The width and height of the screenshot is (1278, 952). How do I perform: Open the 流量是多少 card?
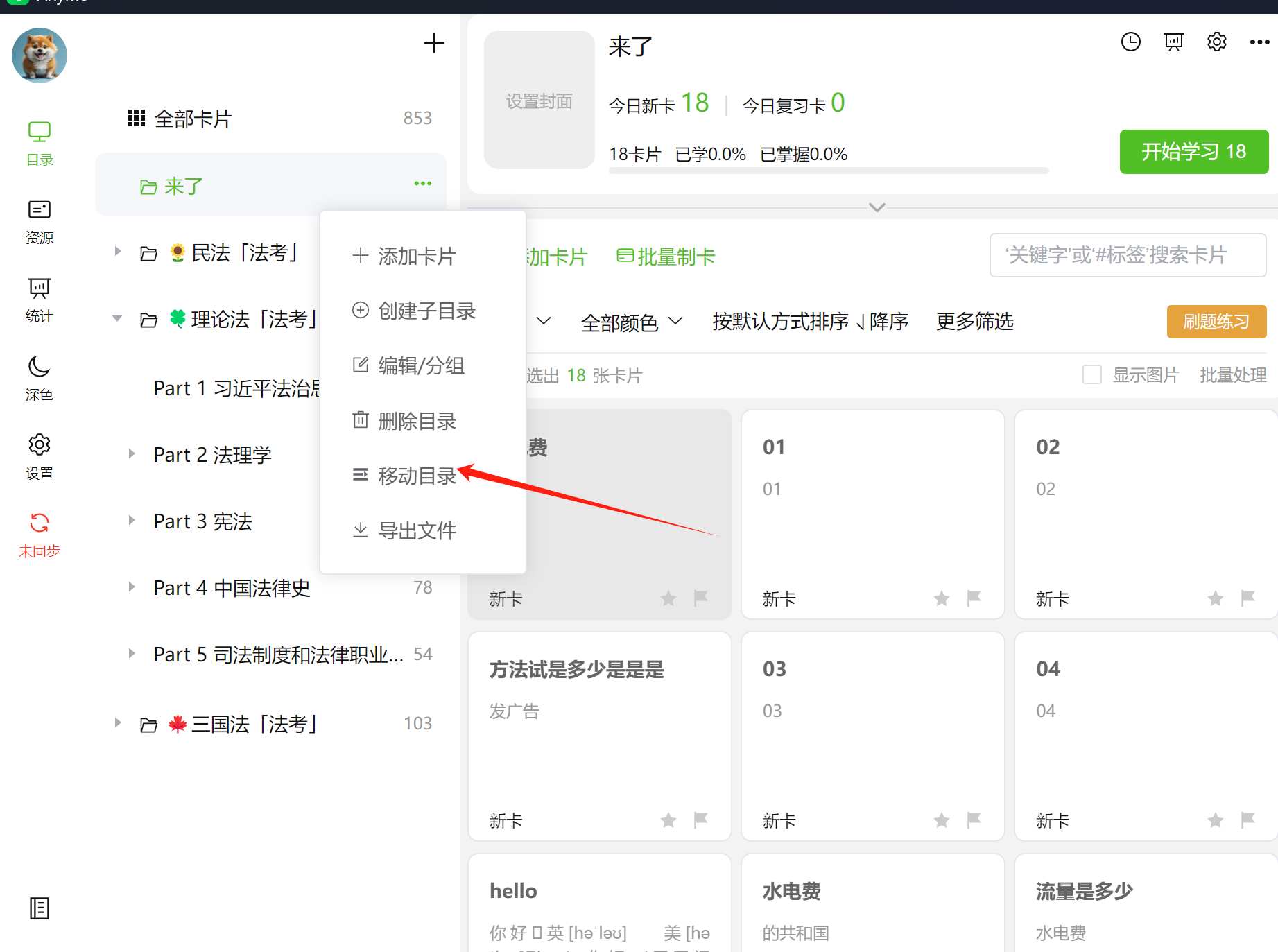pos(1146,903)
